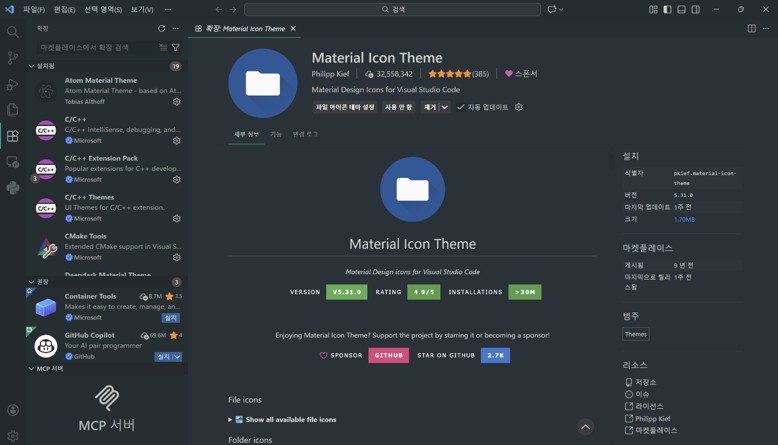This screenshot has height=445, width=778.
Task: Click the 사용 안 함 (Disable) button
Action: 398,107
